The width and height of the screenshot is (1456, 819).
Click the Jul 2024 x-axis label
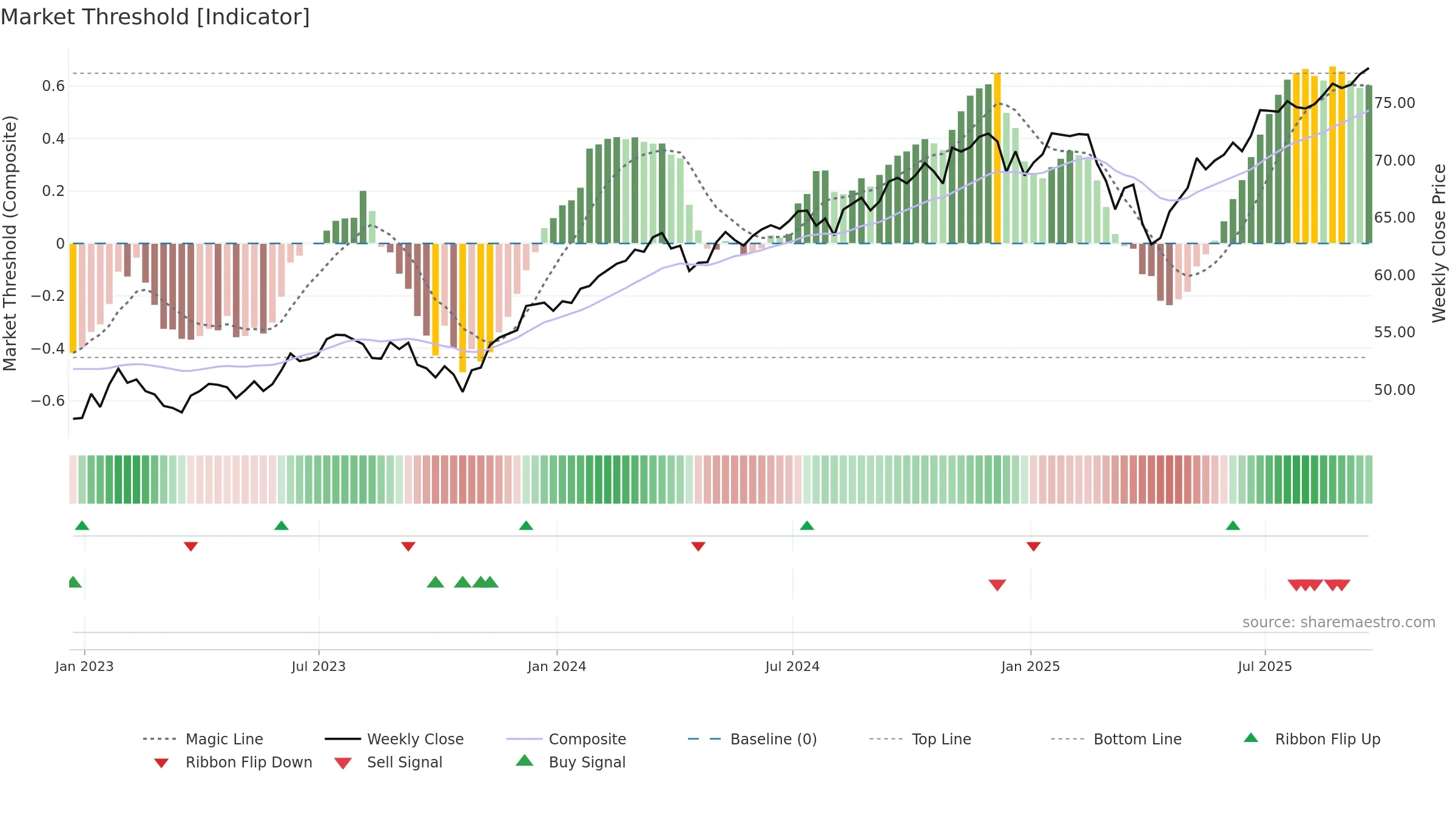(x=792, y=666)
